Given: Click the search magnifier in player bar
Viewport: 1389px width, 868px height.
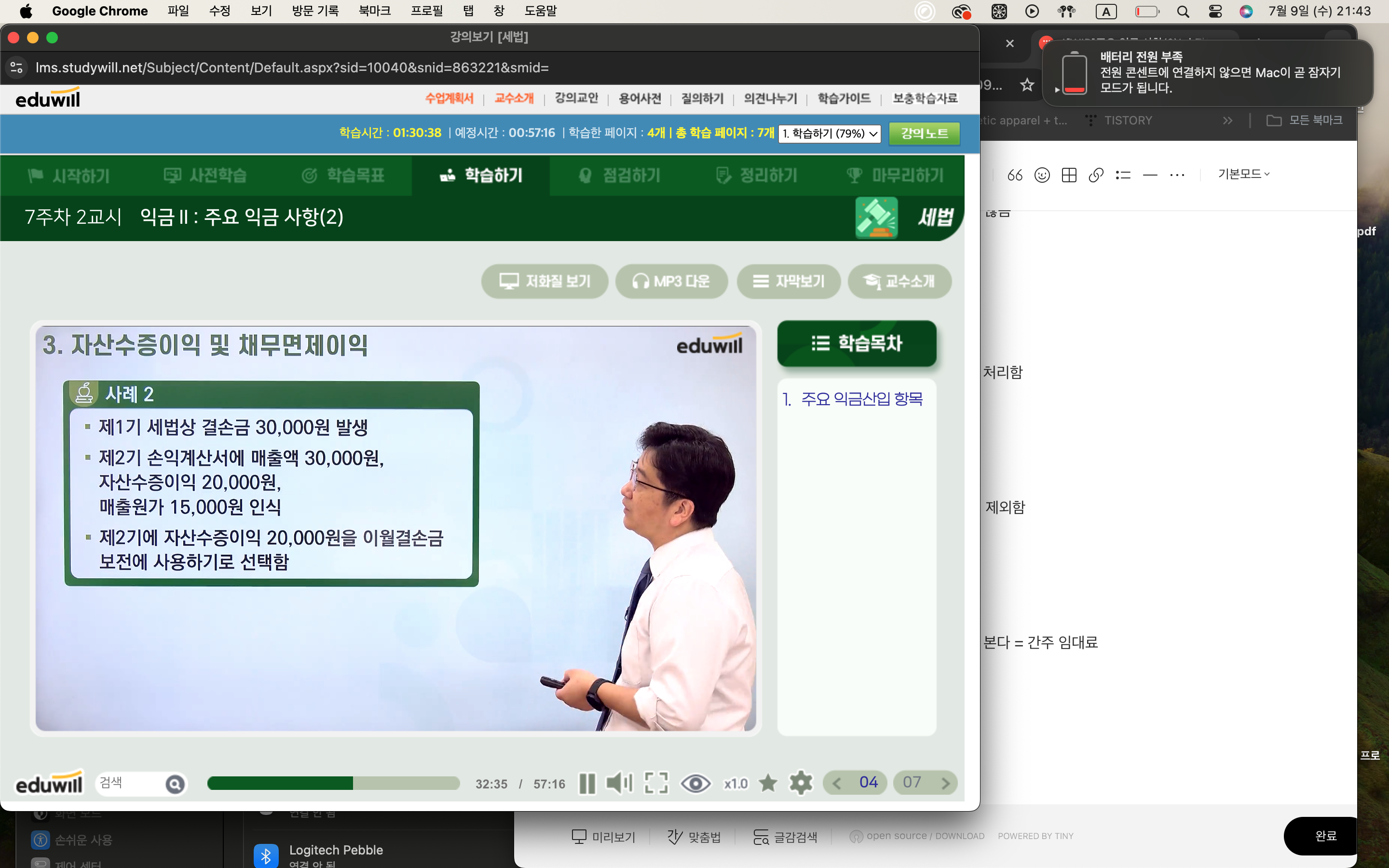Looking at the screenshot, I should coord(175,784).
